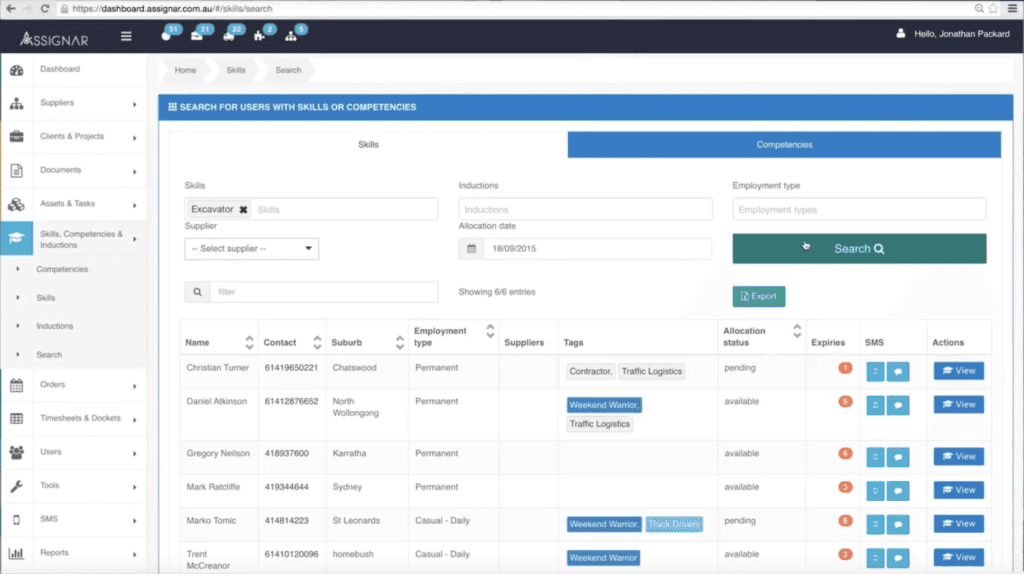Viewport: 1024px width, 574px height.
Task: Open Inductions submenu item
Action: click(x=55, y=326)
